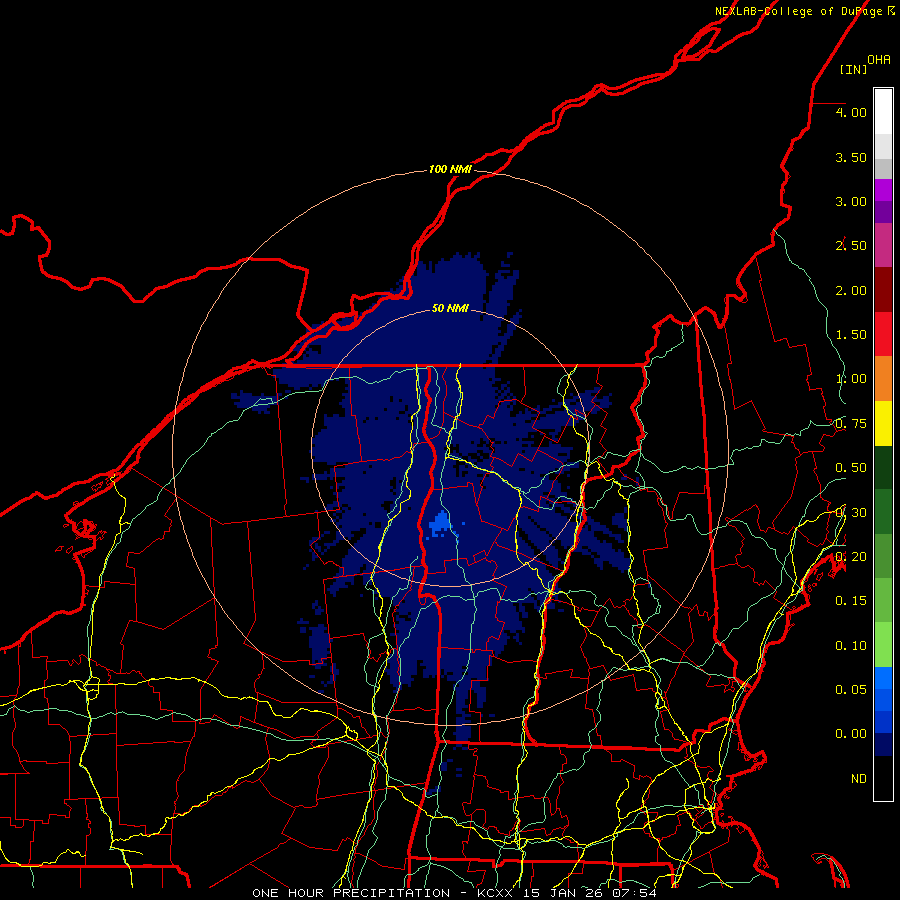Image resolution: width=900 pixels, height=900 pixels.
Task: Click the 0.20 legend value
Action: coord(851,557)
